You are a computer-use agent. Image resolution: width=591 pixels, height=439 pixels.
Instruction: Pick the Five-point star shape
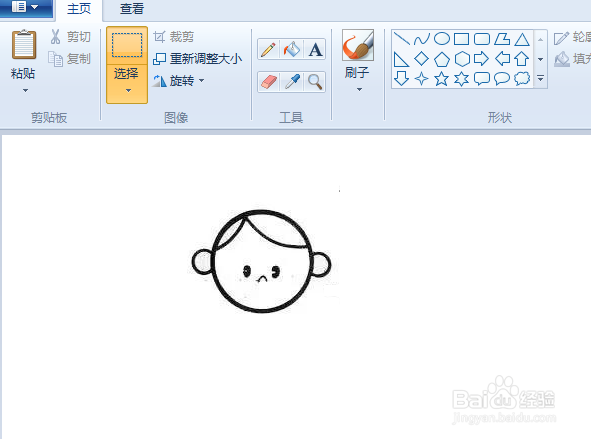click(442, 79)
